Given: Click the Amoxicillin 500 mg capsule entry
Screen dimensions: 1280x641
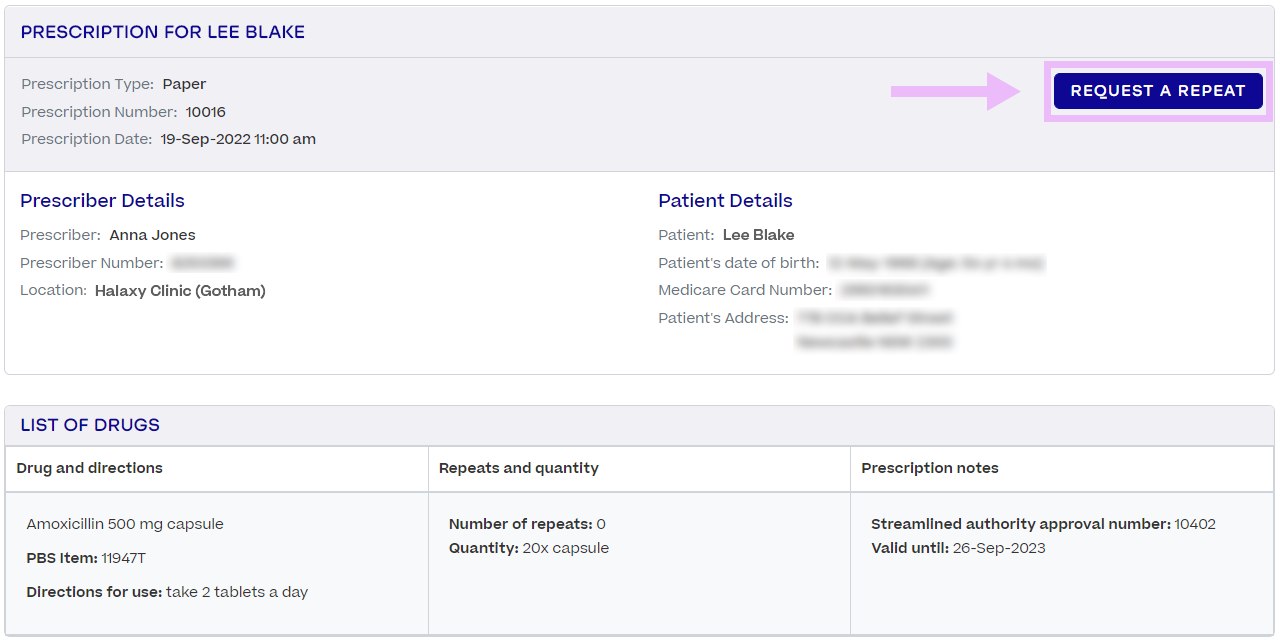Looking at the screenshot, I should pyautogui.click(x=125, y=524).
